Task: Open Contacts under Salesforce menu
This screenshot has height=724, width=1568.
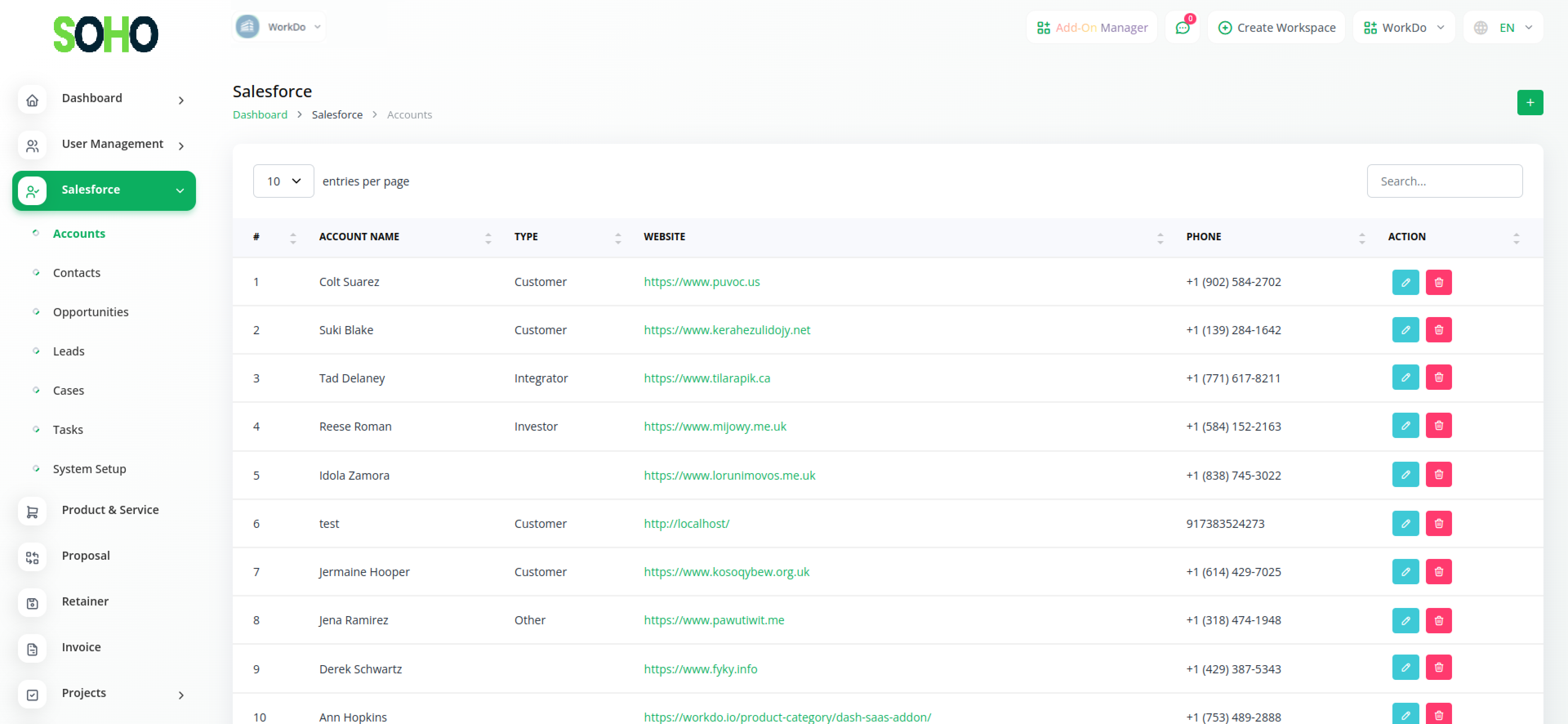Action: click(x=77, y=273)
